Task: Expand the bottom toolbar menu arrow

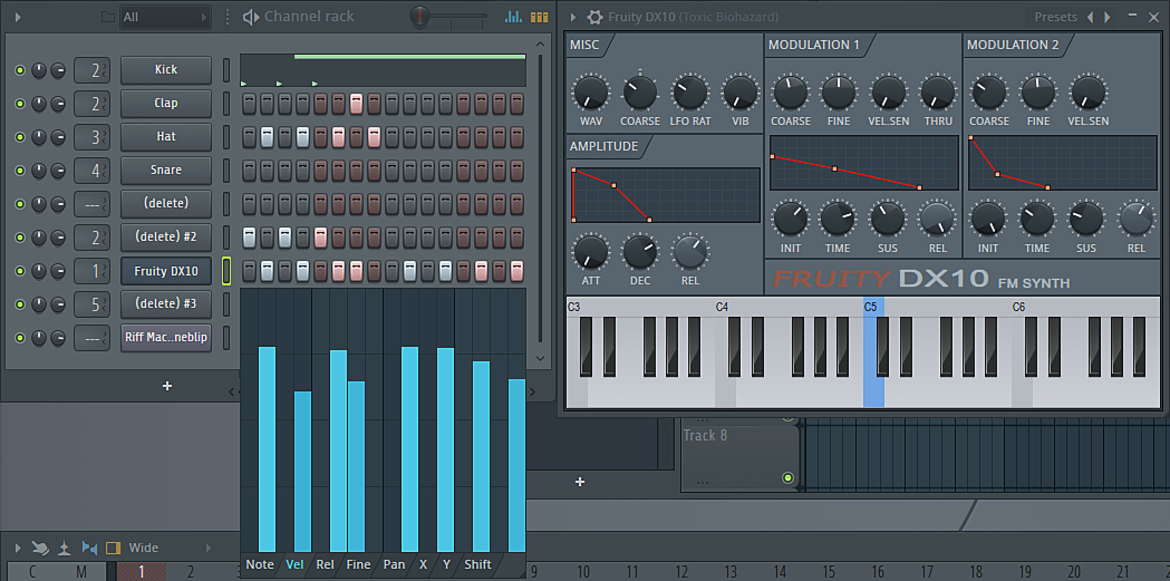Action: point(18,548)
